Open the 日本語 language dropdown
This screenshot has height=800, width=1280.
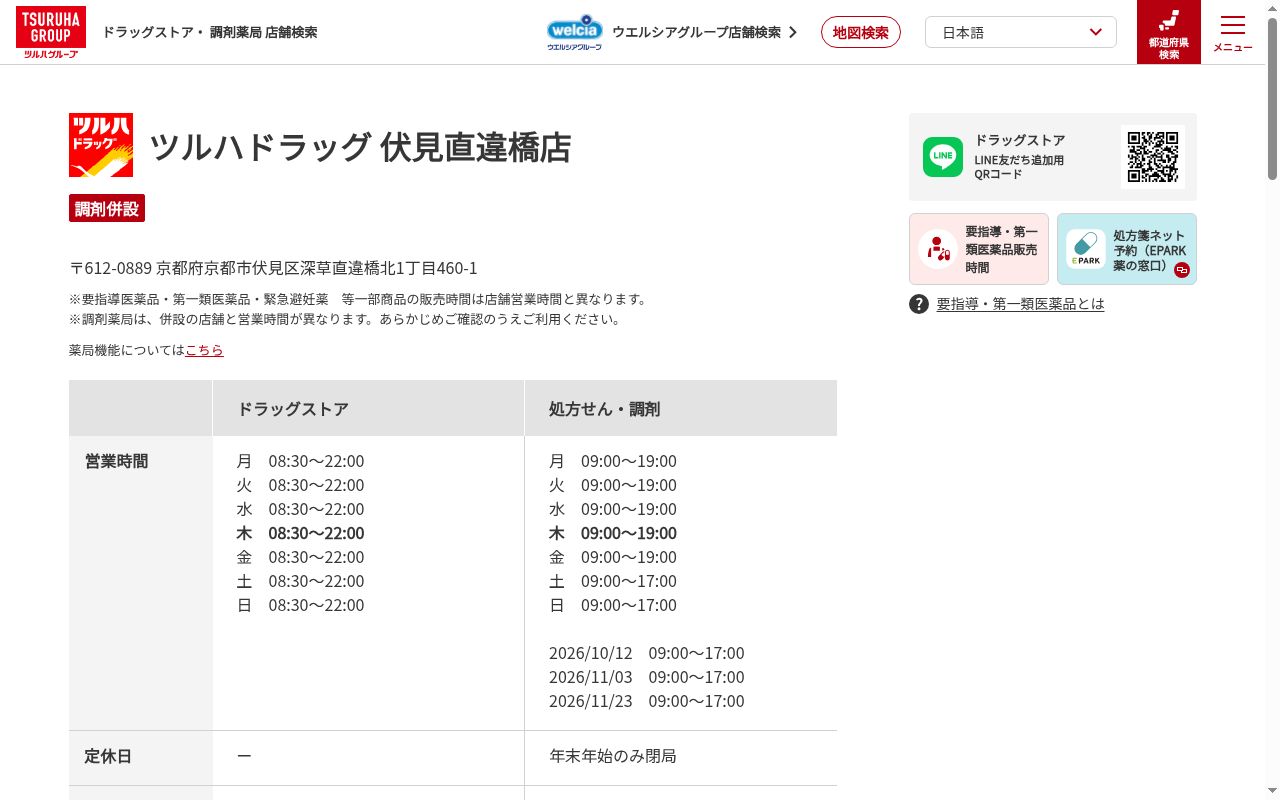pyautogui.click(x=1021, y=32)
